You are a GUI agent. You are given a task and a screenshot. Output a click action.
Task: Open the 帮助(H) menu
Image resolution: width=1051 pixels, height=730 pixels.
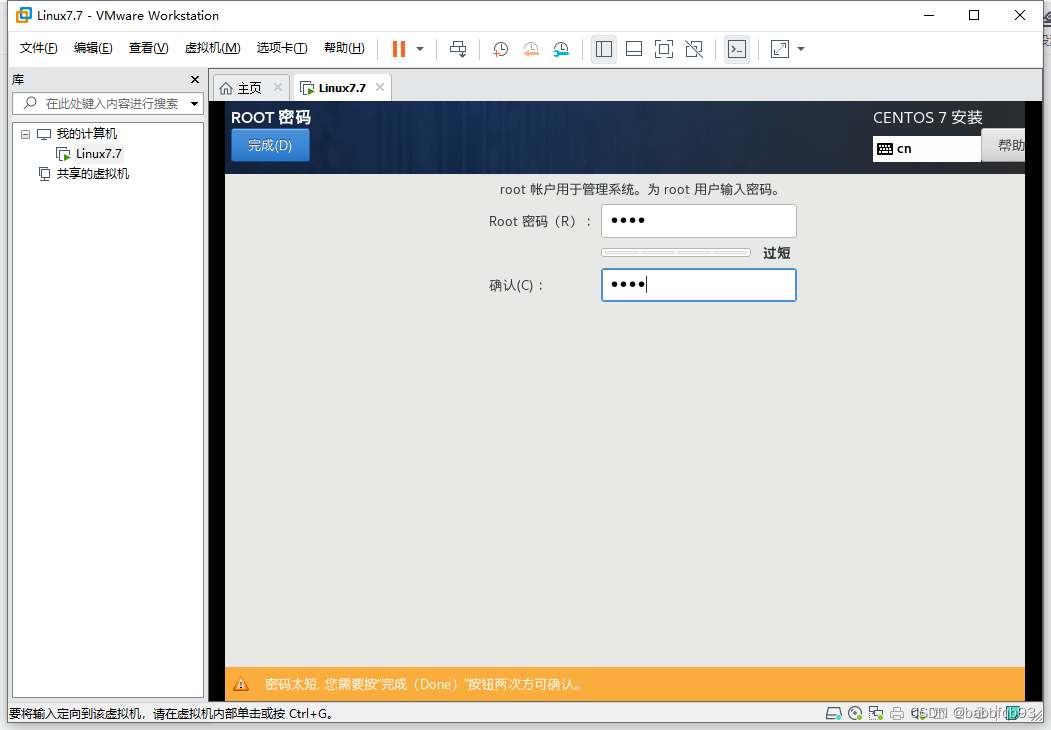click(344, 48)
